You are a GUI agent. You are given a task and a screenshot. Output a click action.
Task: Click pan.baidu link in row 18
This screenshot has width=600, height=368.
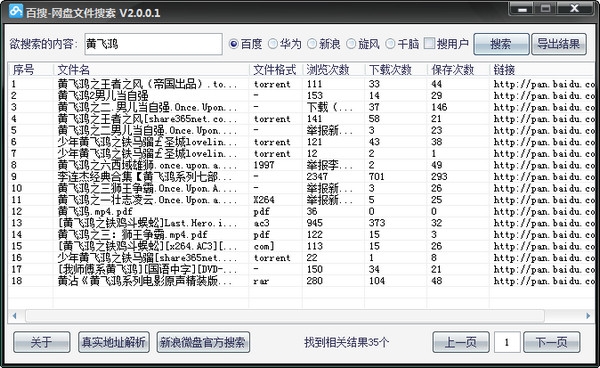pyautogui.click(x=544, y=281)
